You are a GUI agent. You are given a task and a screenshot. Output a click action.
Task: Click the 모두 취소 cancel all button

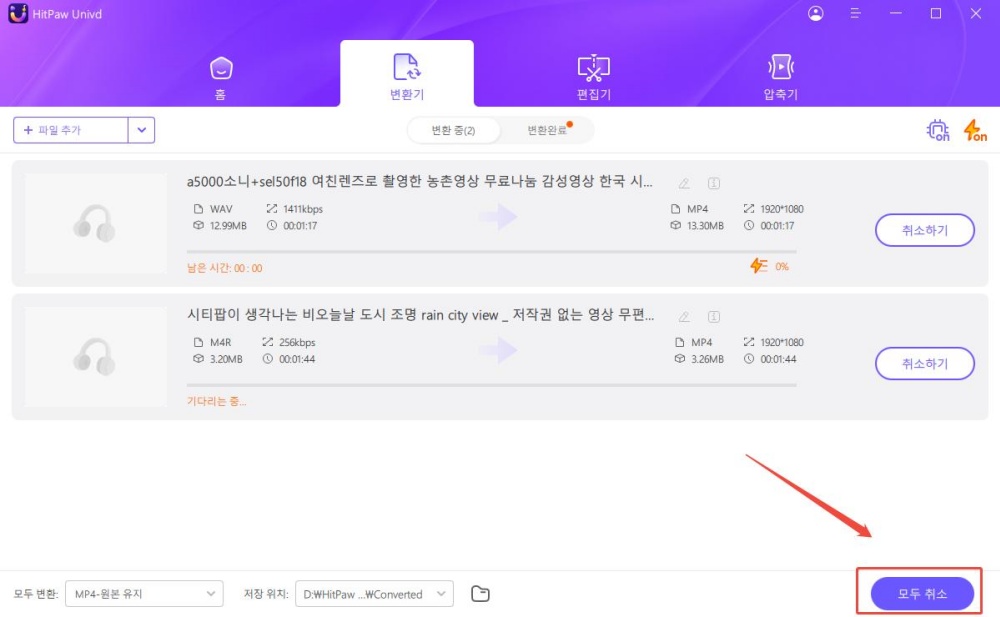pos(922,594)
